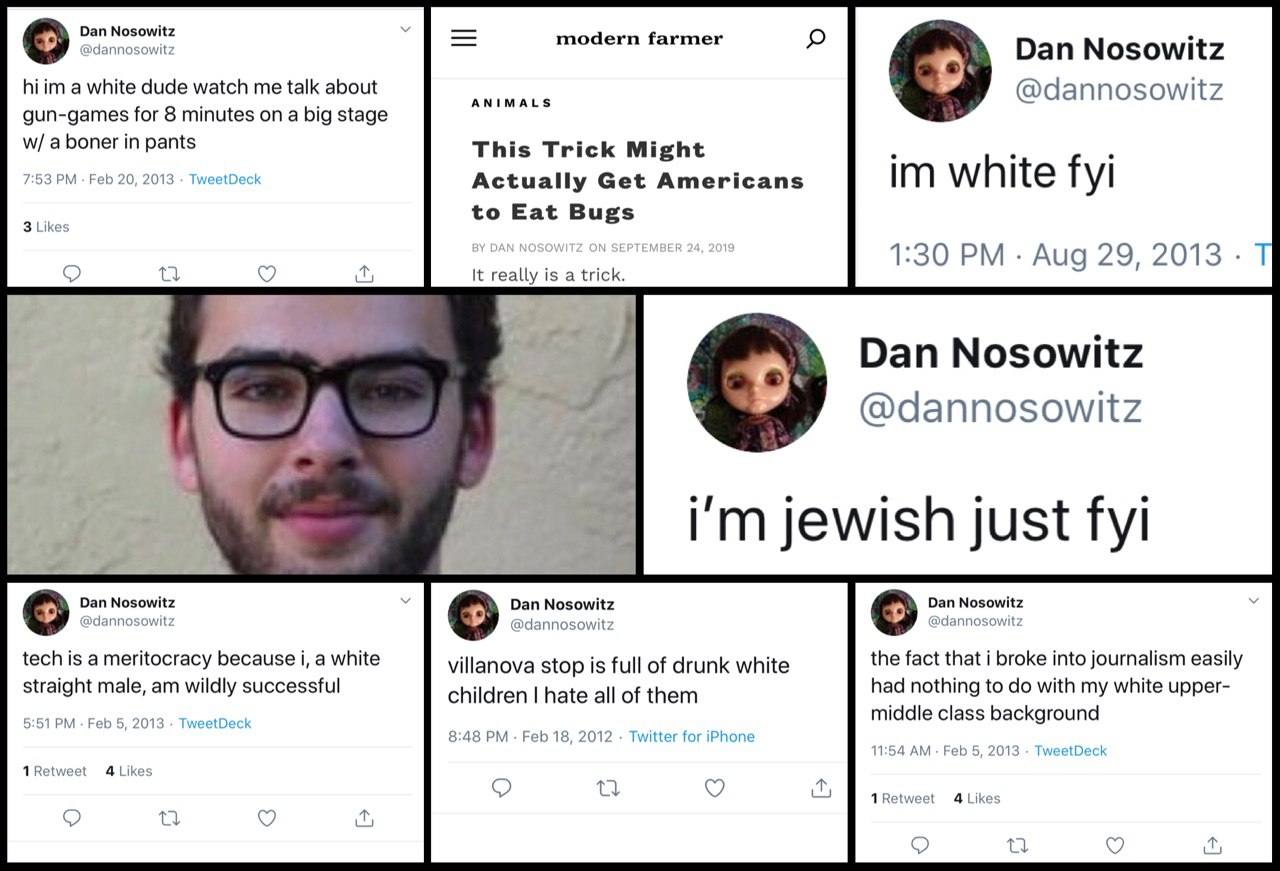
Task: Reply to the tech meritocracy tweet
Action: click(x=72, y=817)
